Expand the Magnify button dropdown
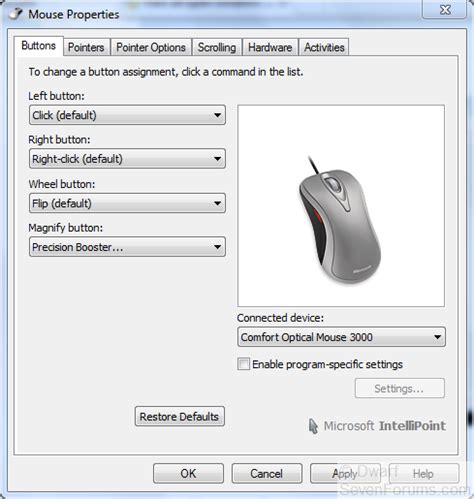Viewport: 474px width, 499px height. (127, 247)
